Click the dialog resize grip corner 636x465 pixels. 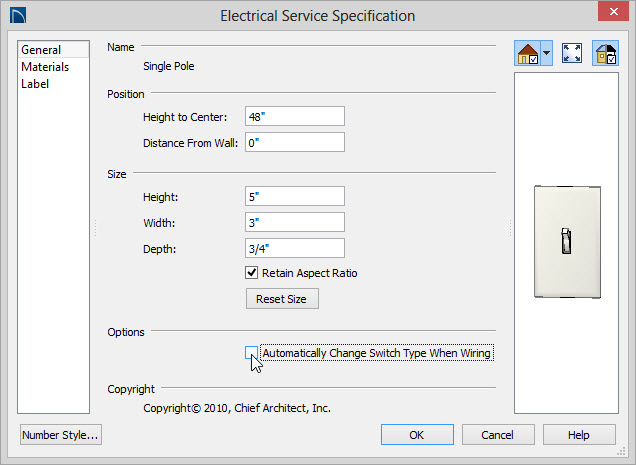[621, 451]
